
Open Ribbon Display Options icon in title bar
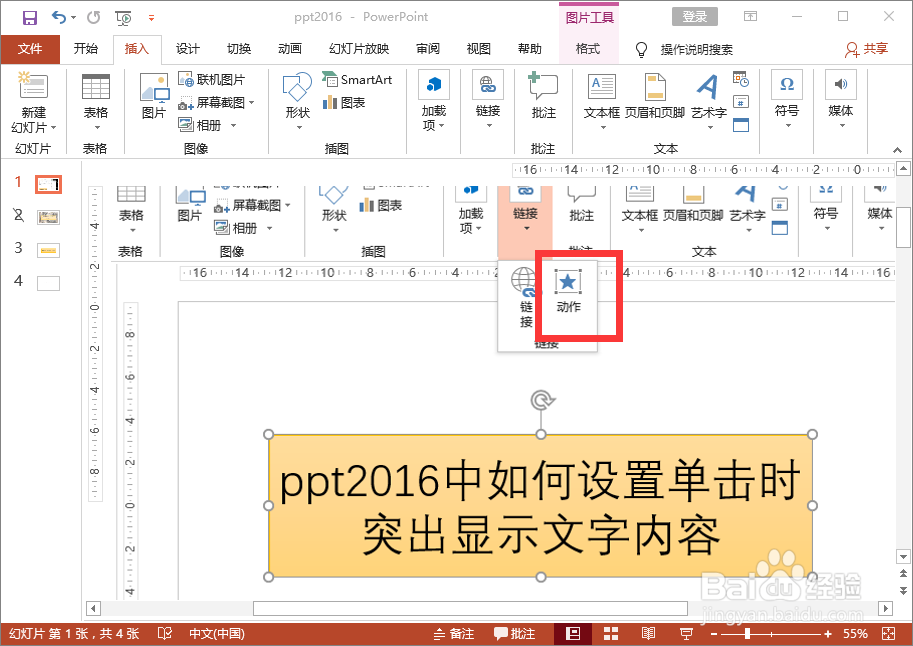[751, 16]
